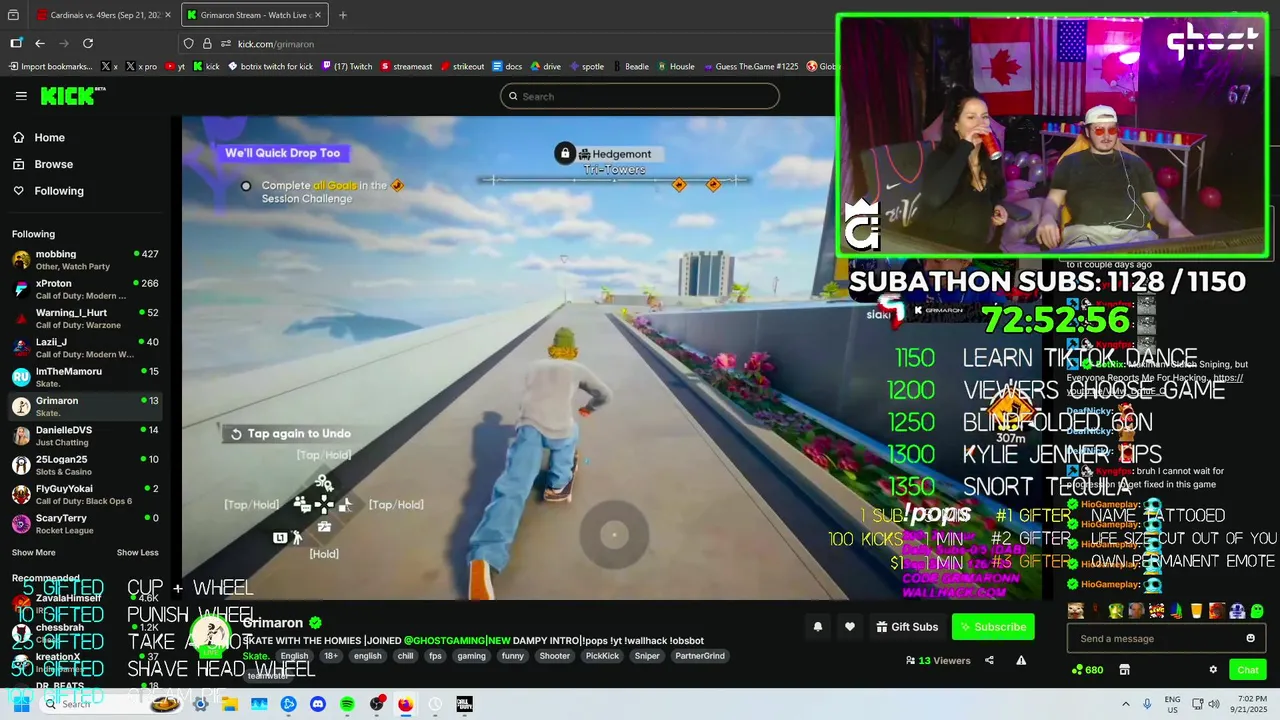Reload the page
Image resolution: width=1280 pixels, height=720 pixels.
[88, 43]
